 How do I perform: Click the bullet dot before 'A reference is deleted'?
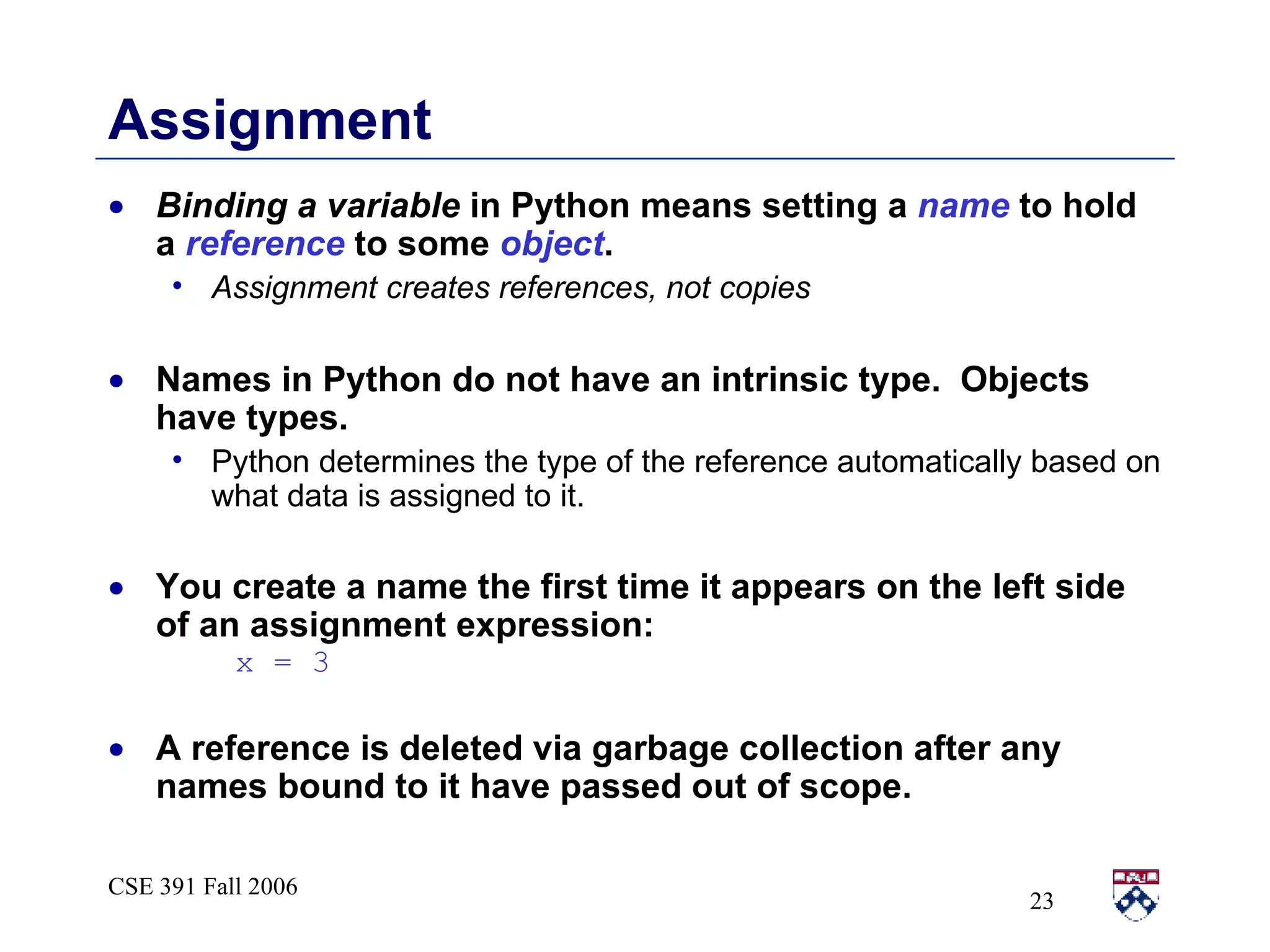[x=117, y=750]
